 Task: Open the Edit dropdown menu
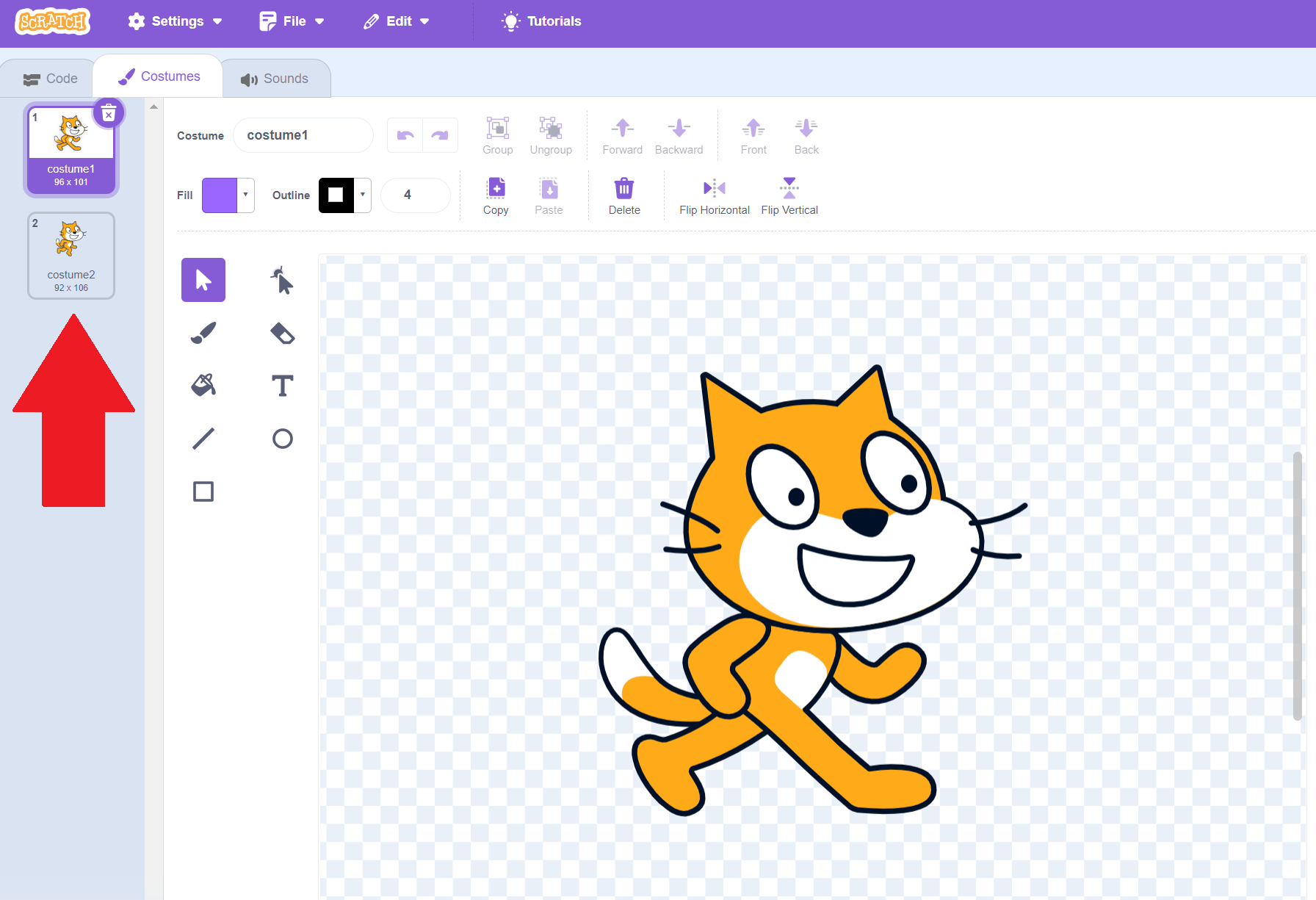(x=397, y=21)
